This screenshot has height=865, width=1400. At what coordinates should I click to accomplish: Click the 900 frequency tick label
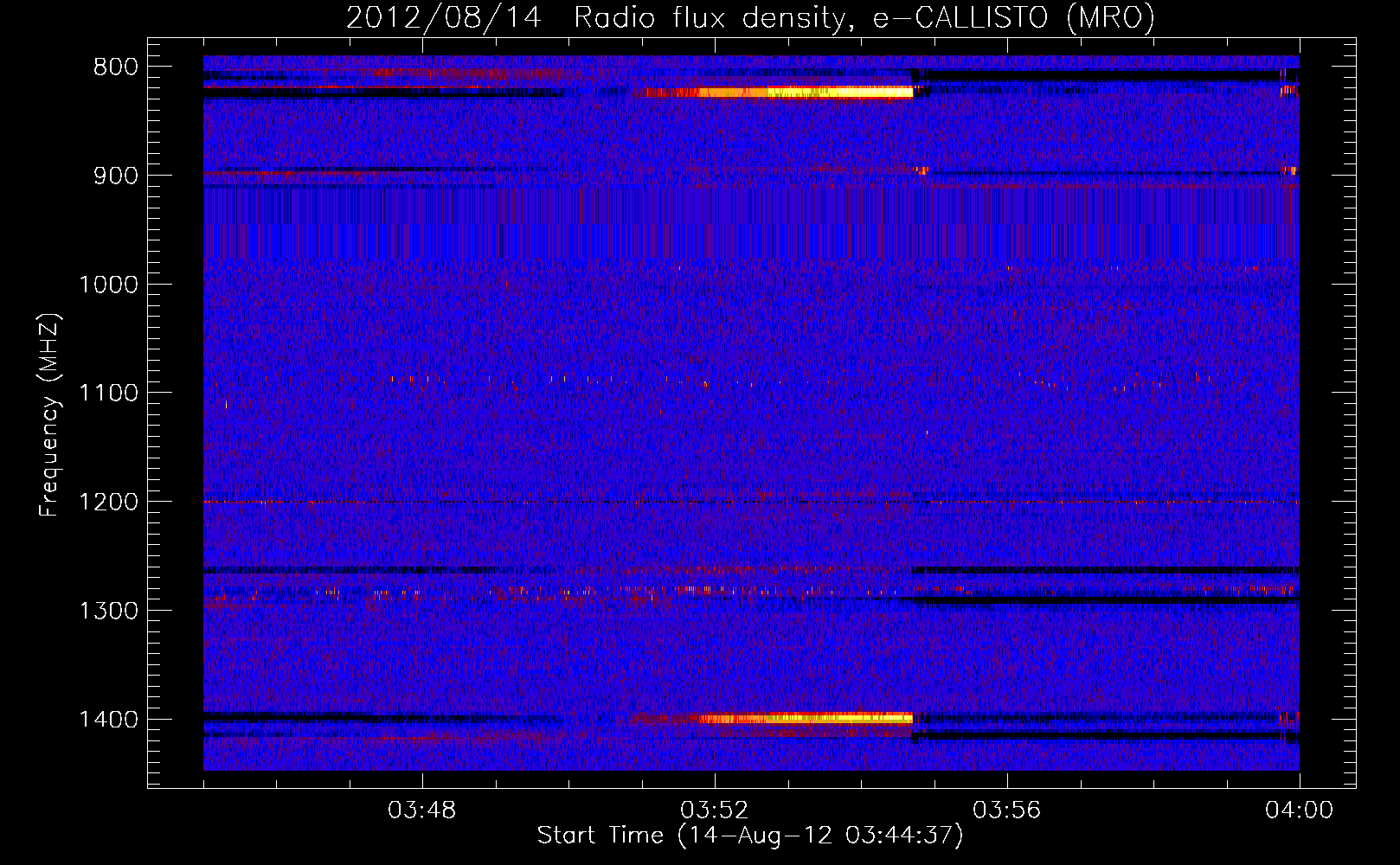coord(115,176)
